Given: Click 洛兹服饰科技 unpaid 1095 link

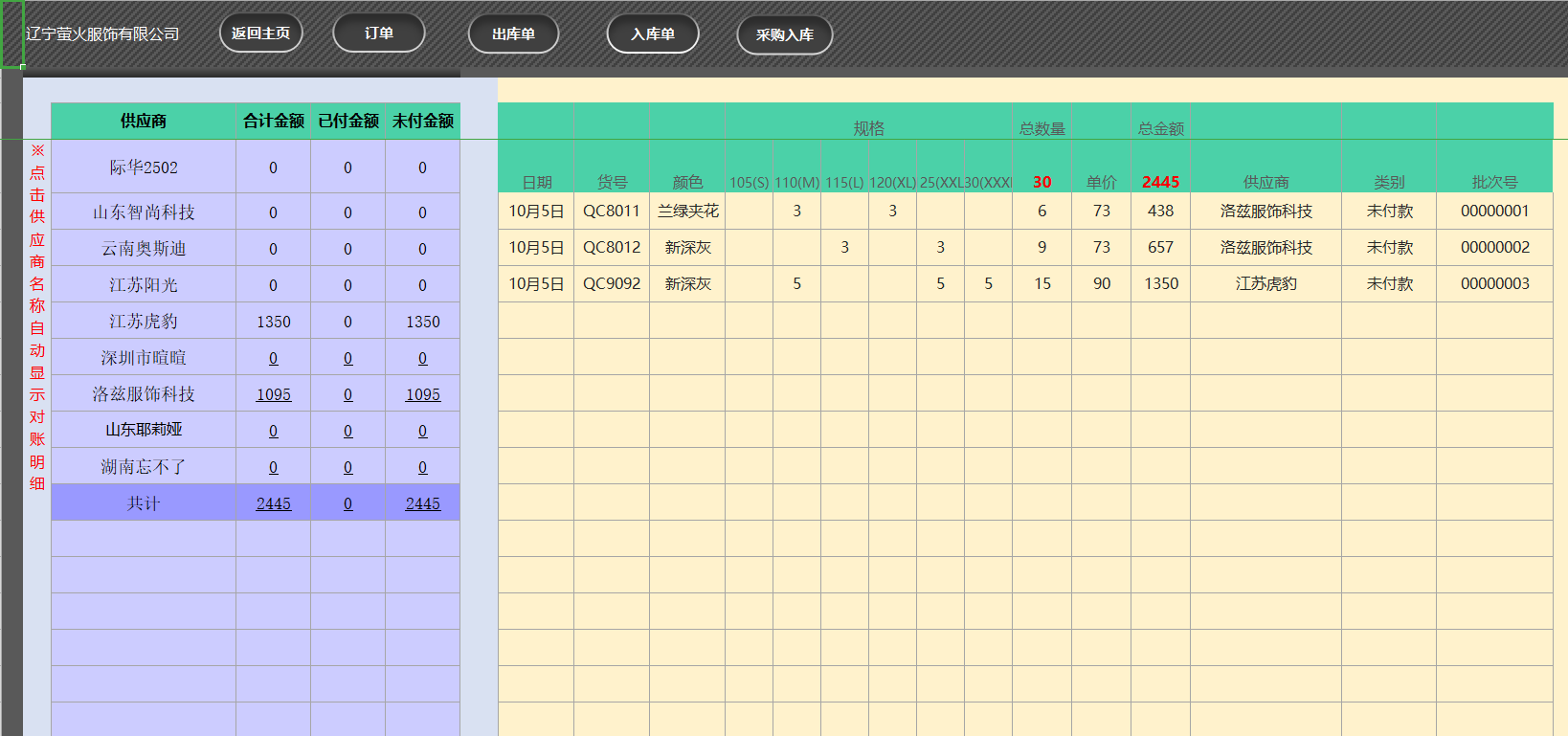Looking at the screenshot, I should pos(423,394).
